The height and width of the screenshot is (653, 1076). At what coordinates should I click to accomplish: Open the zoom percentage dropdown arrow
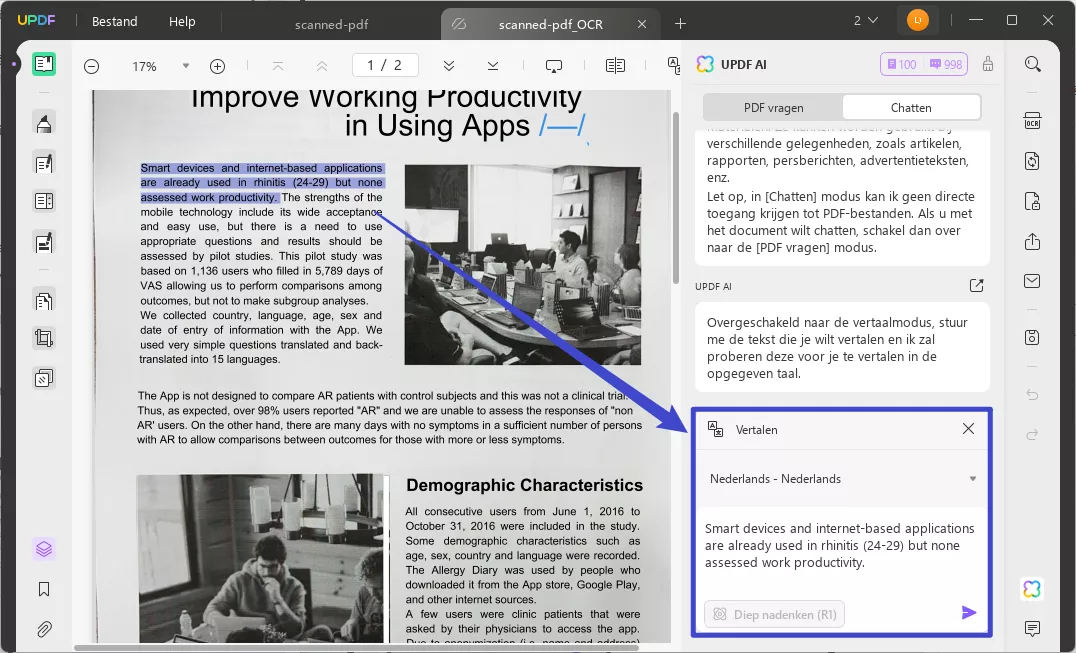click(x=185, y=66)
